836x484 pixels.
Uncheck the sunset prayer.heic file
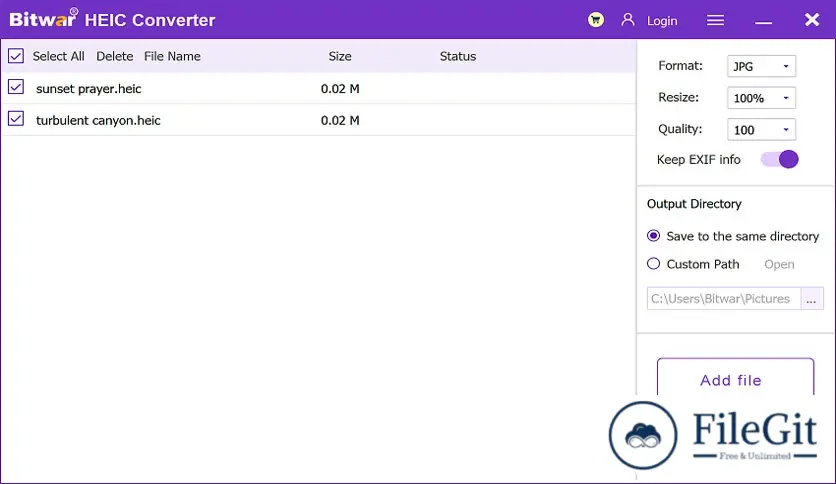click(x=16, y=88)
